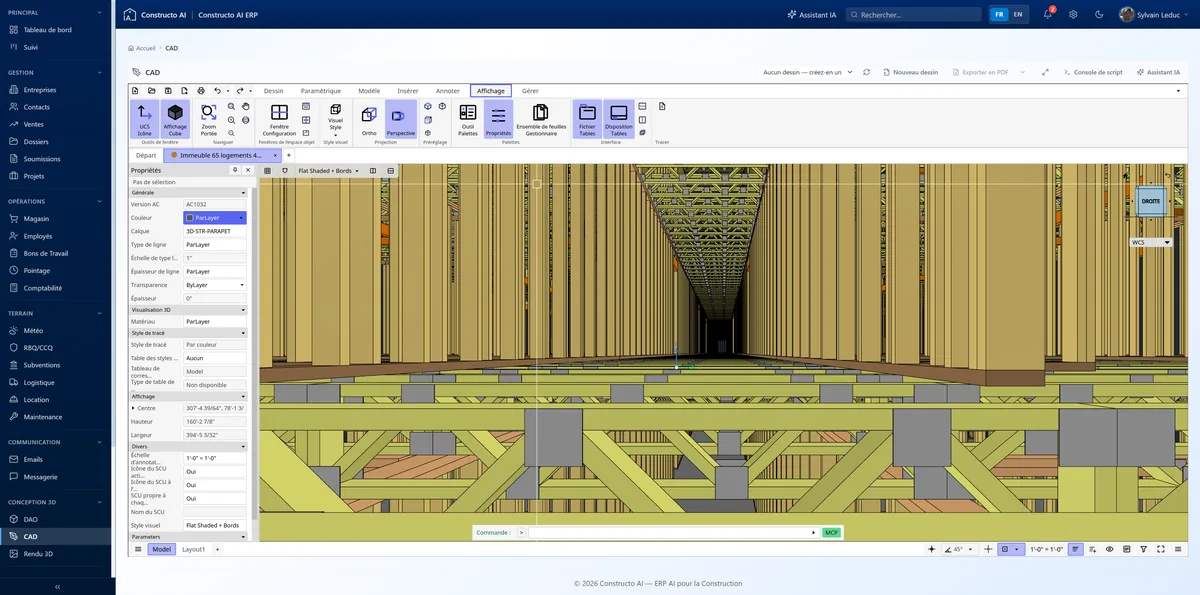Pin the Propriétés panel
The image size is (1200, 595).
(x=235, y=171)
